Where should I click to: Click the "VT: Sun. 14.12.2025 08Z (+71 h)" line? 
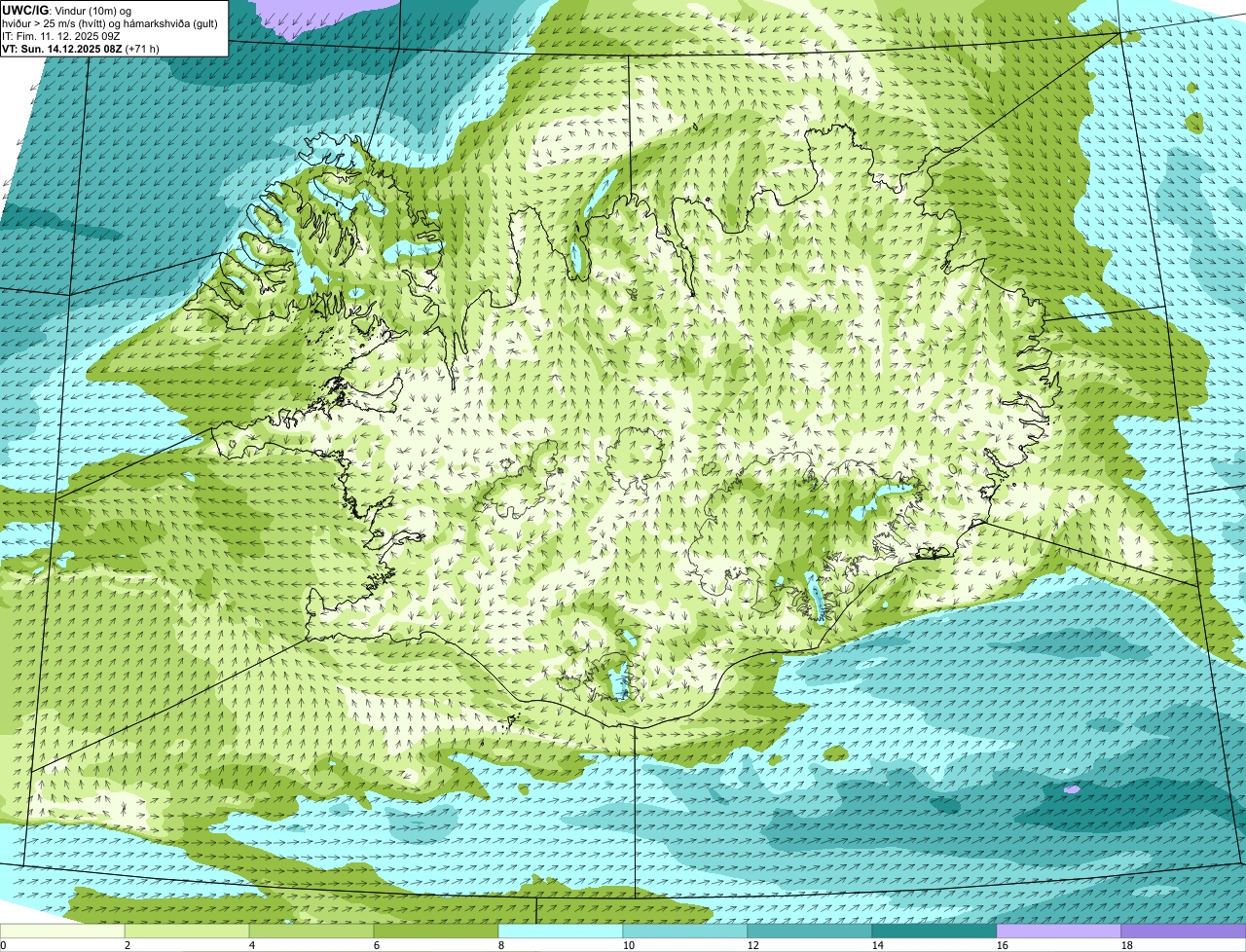[x=81, y=48]
